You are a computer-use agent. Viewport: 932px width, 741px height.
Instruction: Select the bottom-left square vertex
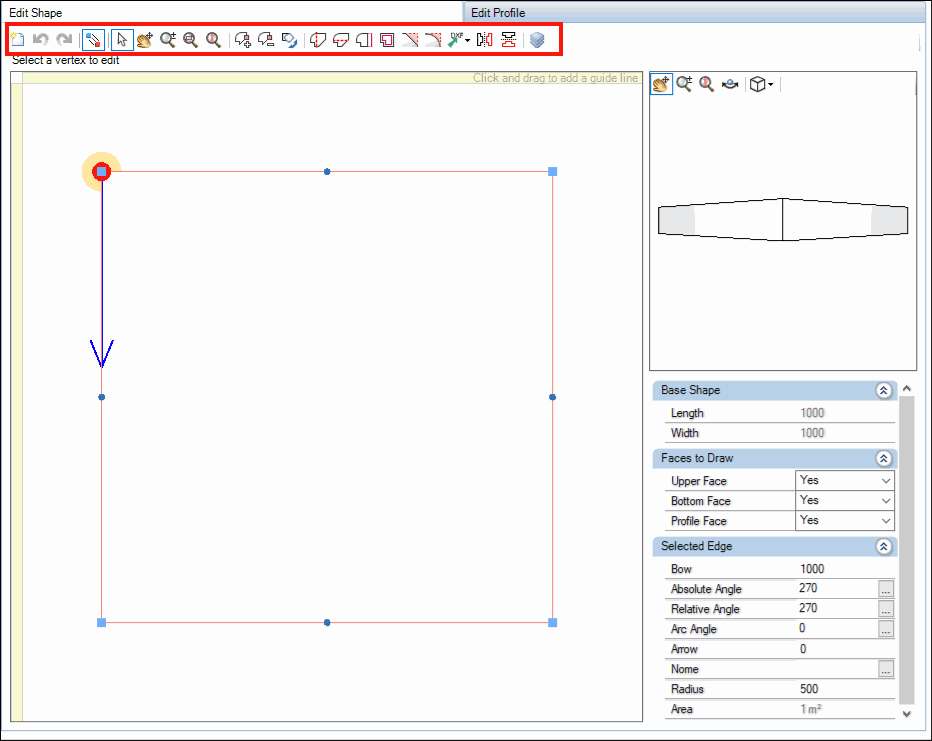[102, 623]
